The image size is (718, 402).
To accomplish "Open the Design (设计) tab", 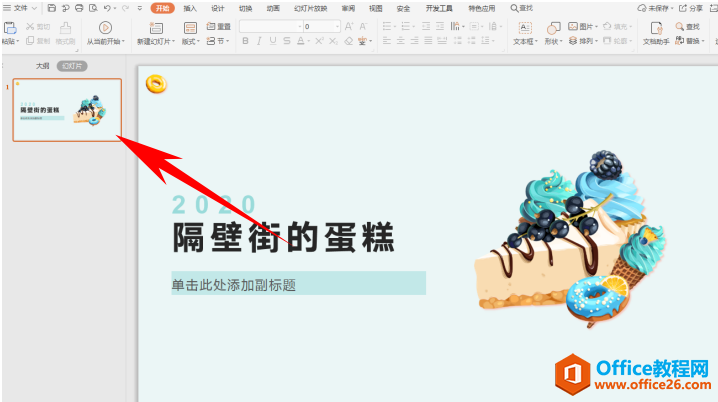I will click(218, 8).
